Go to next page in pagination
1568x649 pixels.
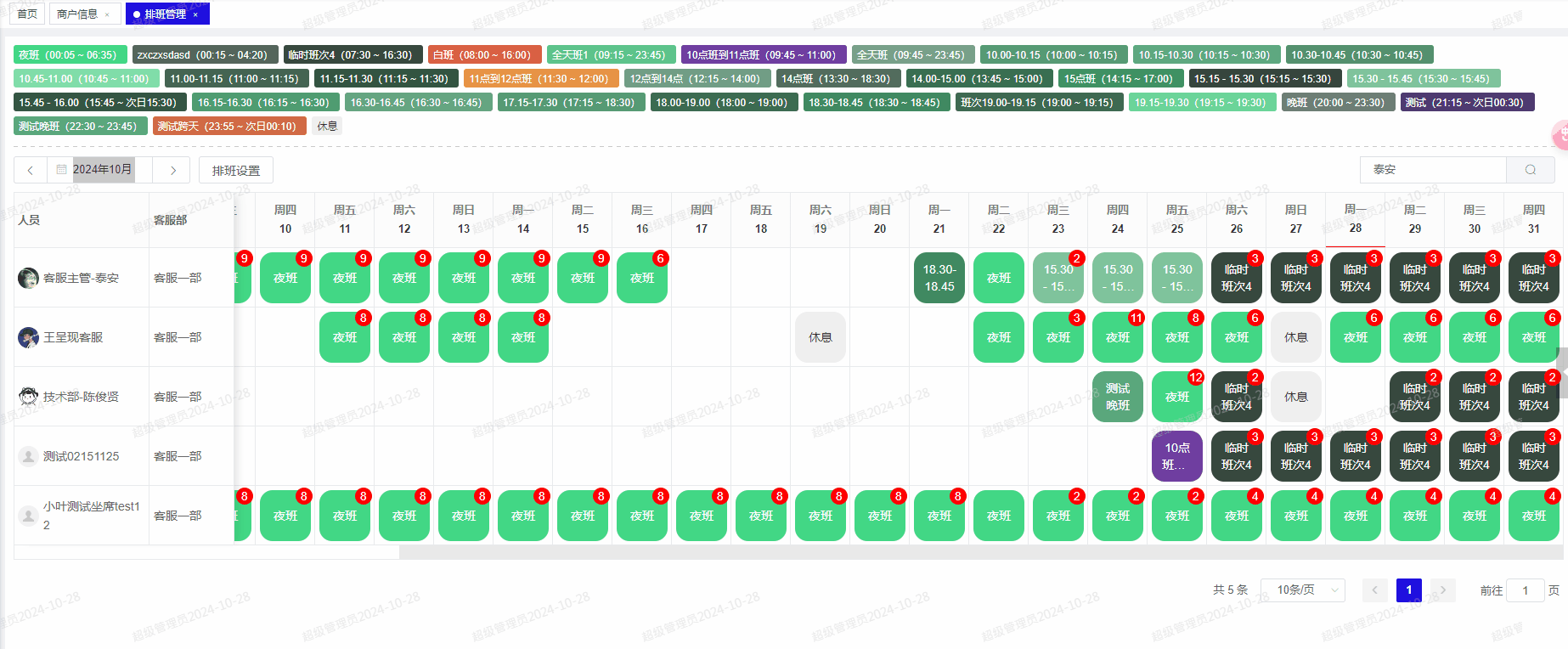tap(1443, 590)
